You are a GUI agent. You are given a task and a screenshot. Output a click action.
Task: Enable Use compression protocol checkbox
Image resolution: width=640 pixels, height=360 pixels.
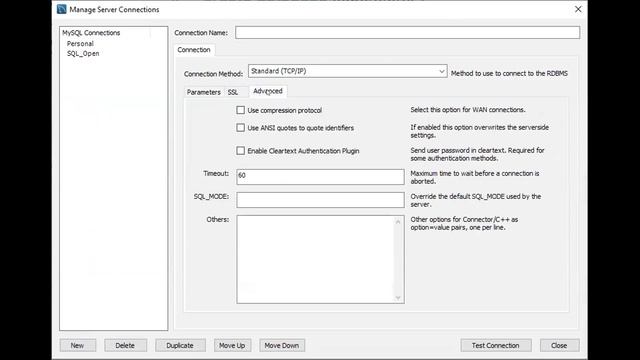[x=240, y=110]
